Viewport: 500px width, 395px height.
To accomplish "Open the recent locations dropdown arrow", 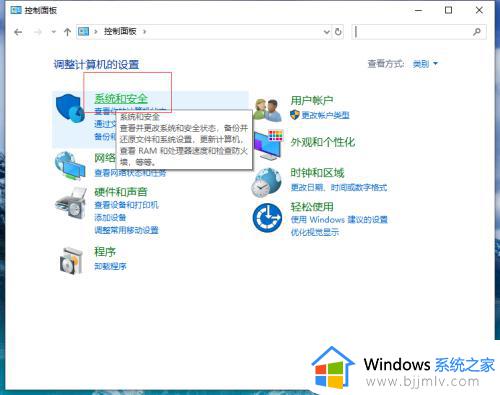I will (x=54, y=32).
